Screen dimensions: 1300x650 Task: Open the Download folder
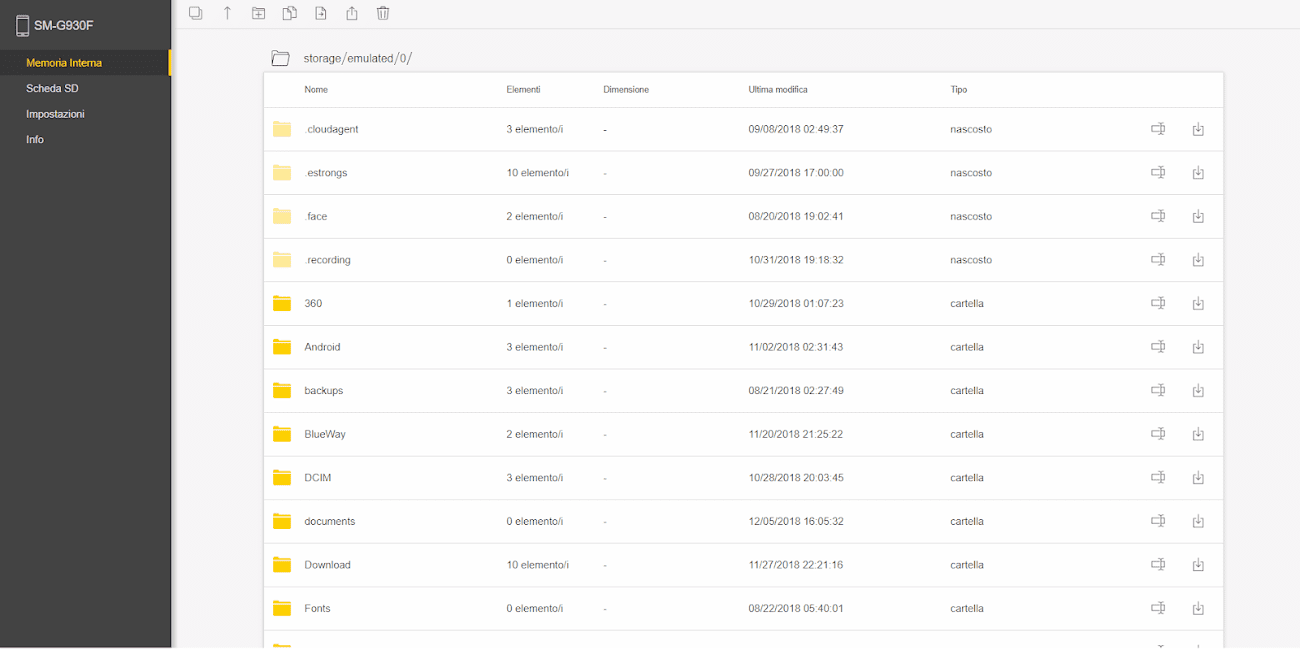(x=327, y=565)
